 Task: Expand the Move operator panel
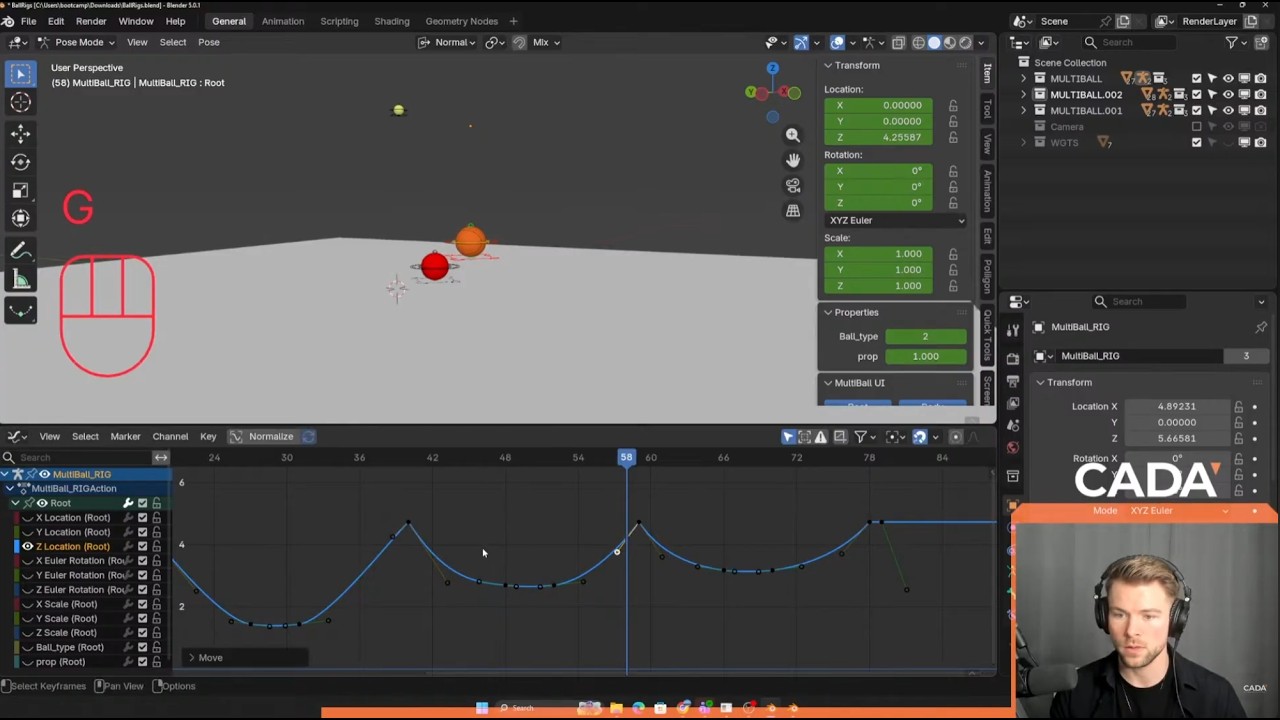click(x=192, y=658)
